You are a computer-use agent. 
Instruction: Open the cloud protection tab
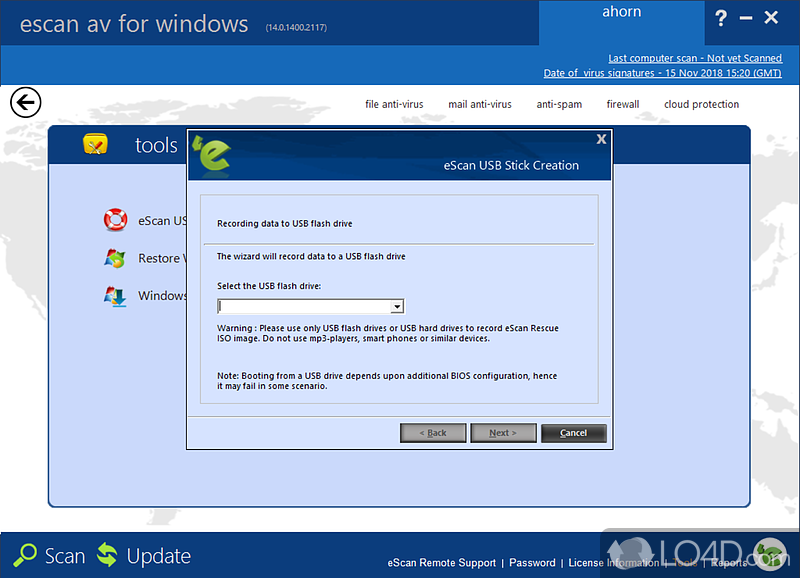tap(701, 105)
